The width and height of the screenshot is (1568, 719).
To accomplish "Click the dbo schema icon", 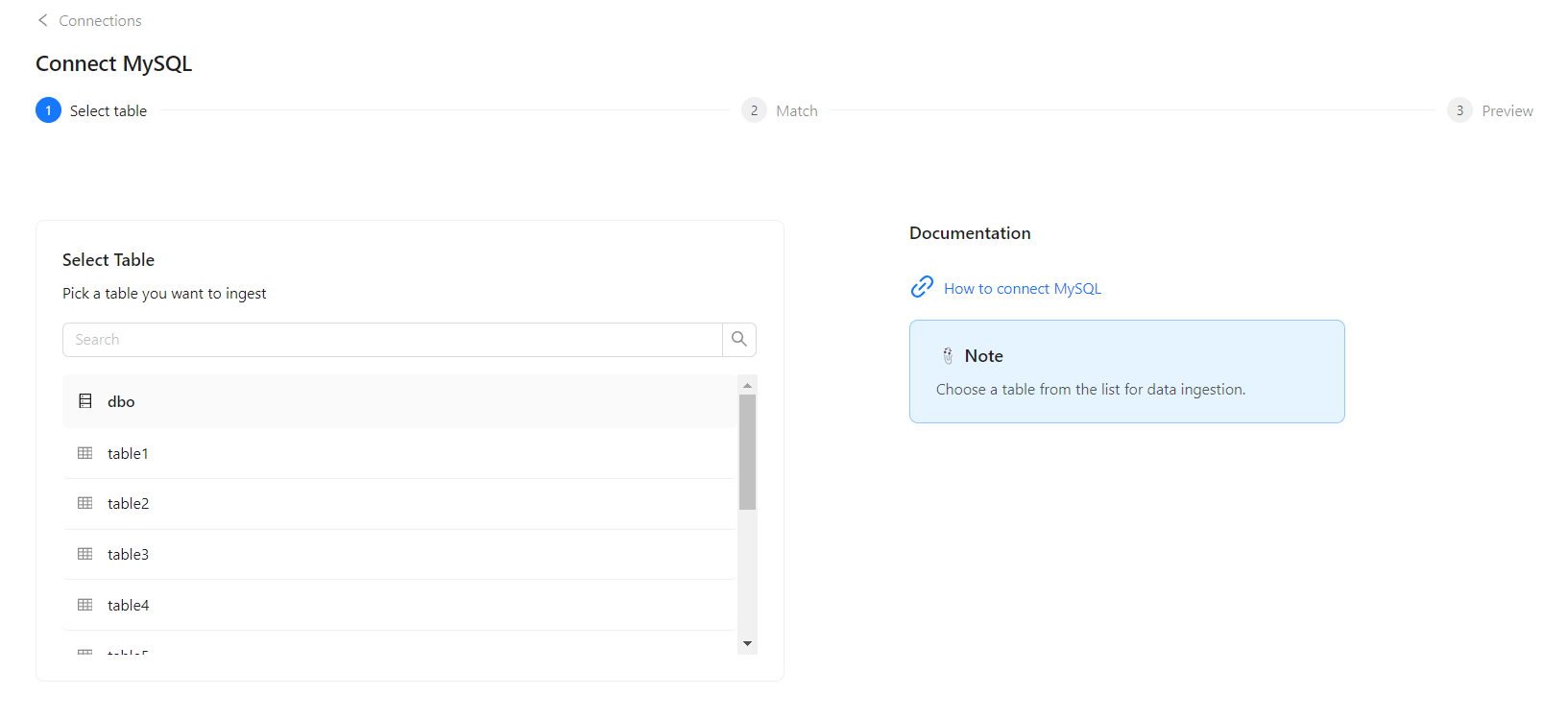I will click(85, 401).
